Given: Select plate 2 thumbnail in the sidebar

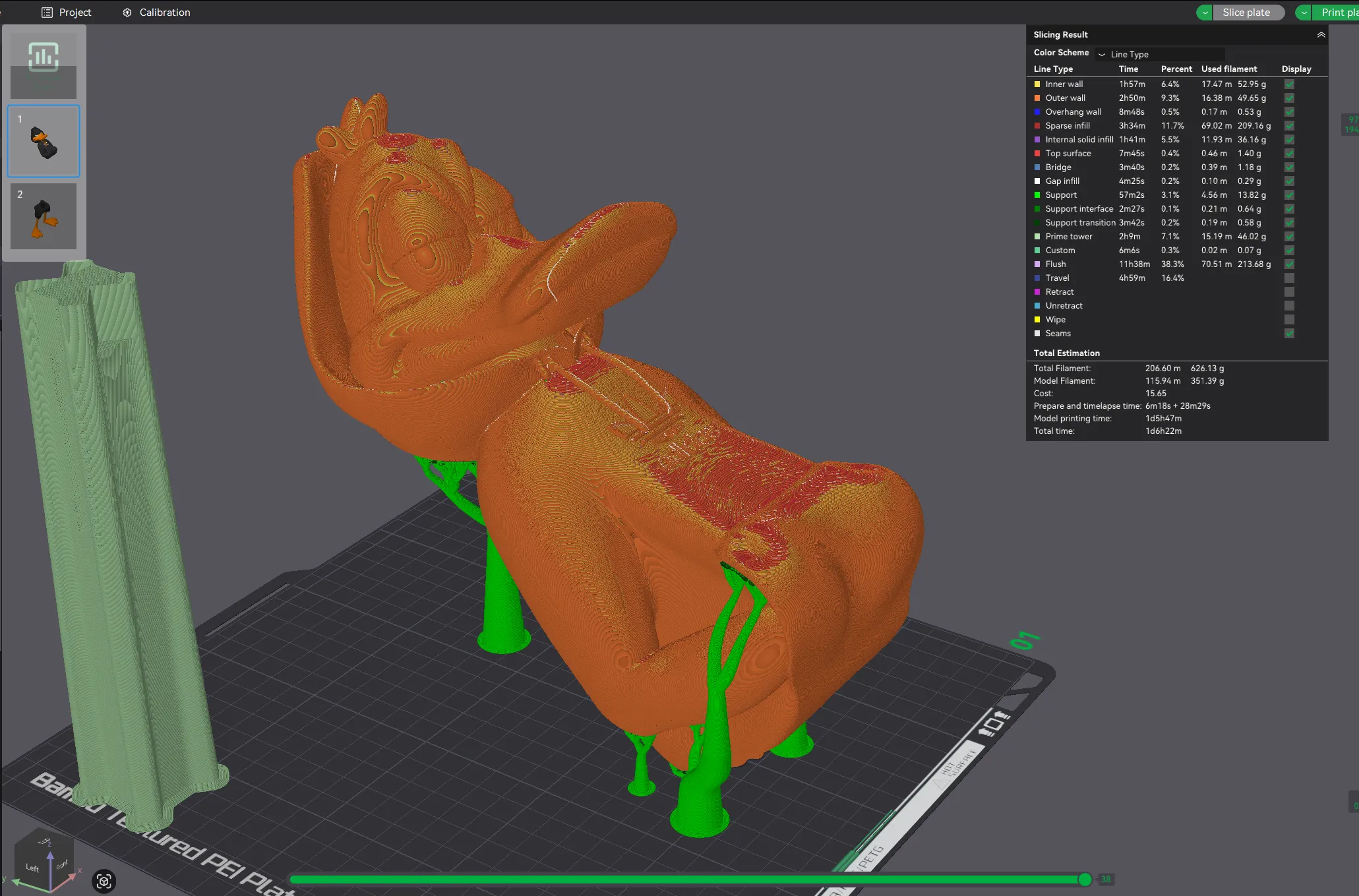Looking at the screenshot, I should [43, 216].
